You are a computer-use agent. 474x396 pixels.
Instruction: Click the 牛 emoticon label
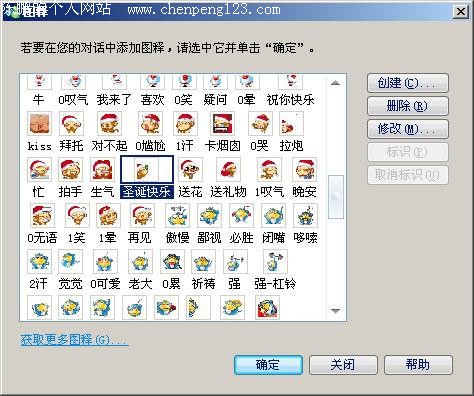click(39, 100)
